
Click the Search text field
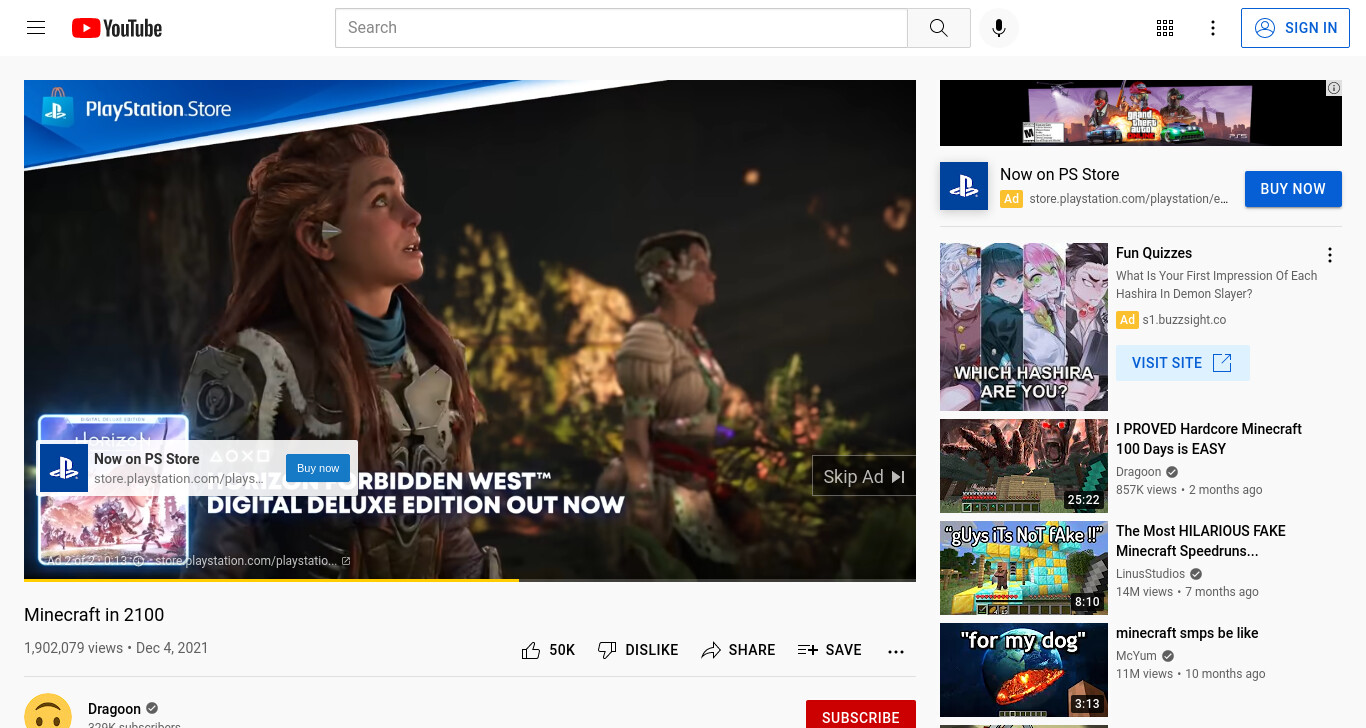click(x=621, y=28)
